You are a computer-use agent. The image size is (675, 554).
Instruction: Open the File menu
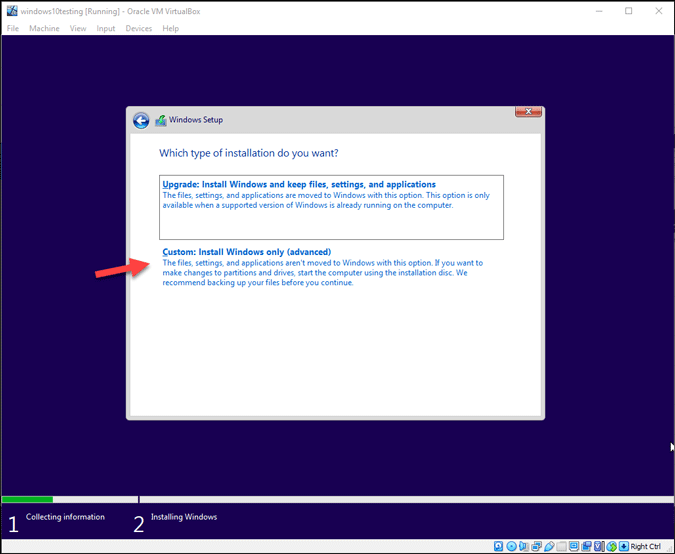(13, 28)
